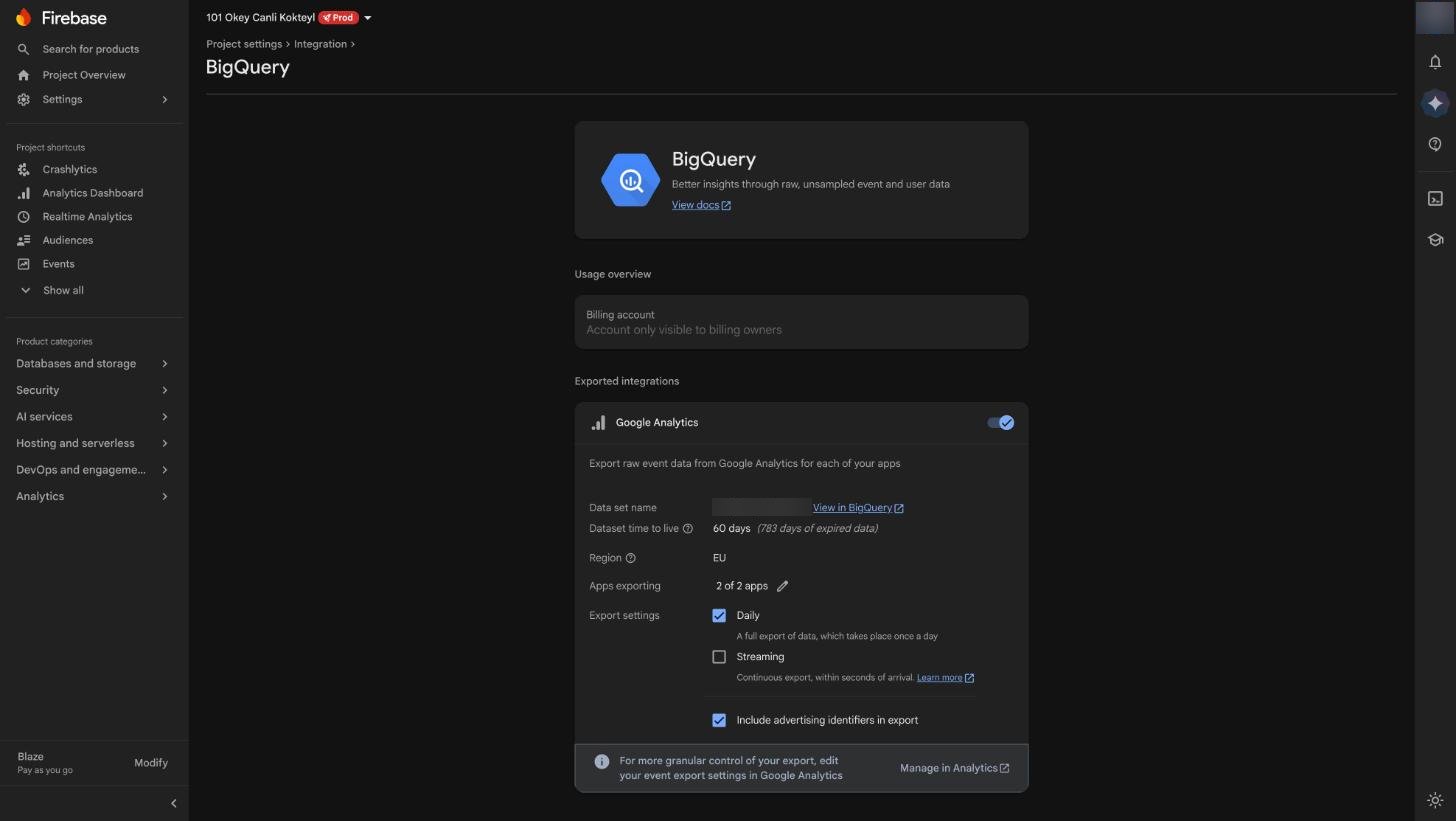Enable the Streaming export checkbox

pos(719,657)
